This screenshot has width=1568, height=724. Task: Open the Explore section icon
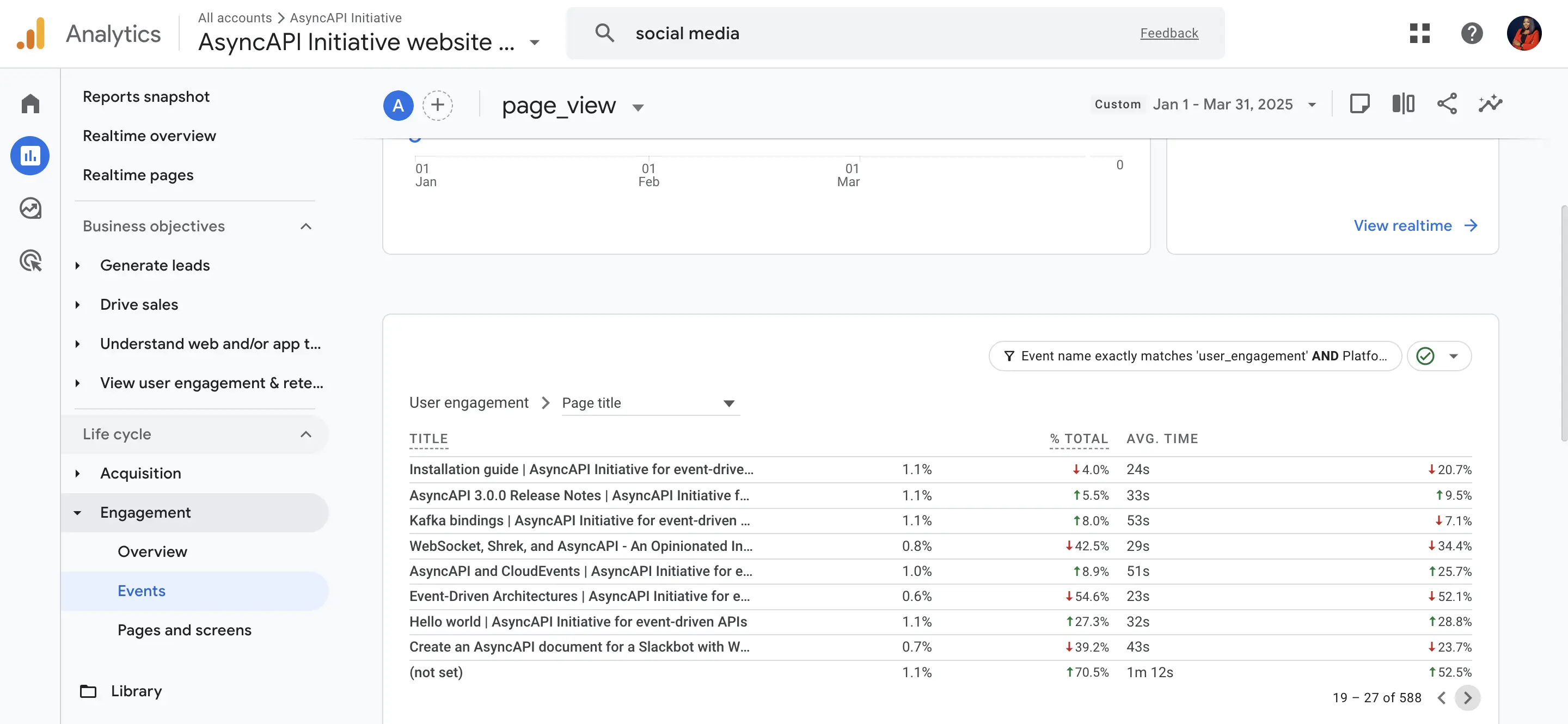[x=30, y=208]
